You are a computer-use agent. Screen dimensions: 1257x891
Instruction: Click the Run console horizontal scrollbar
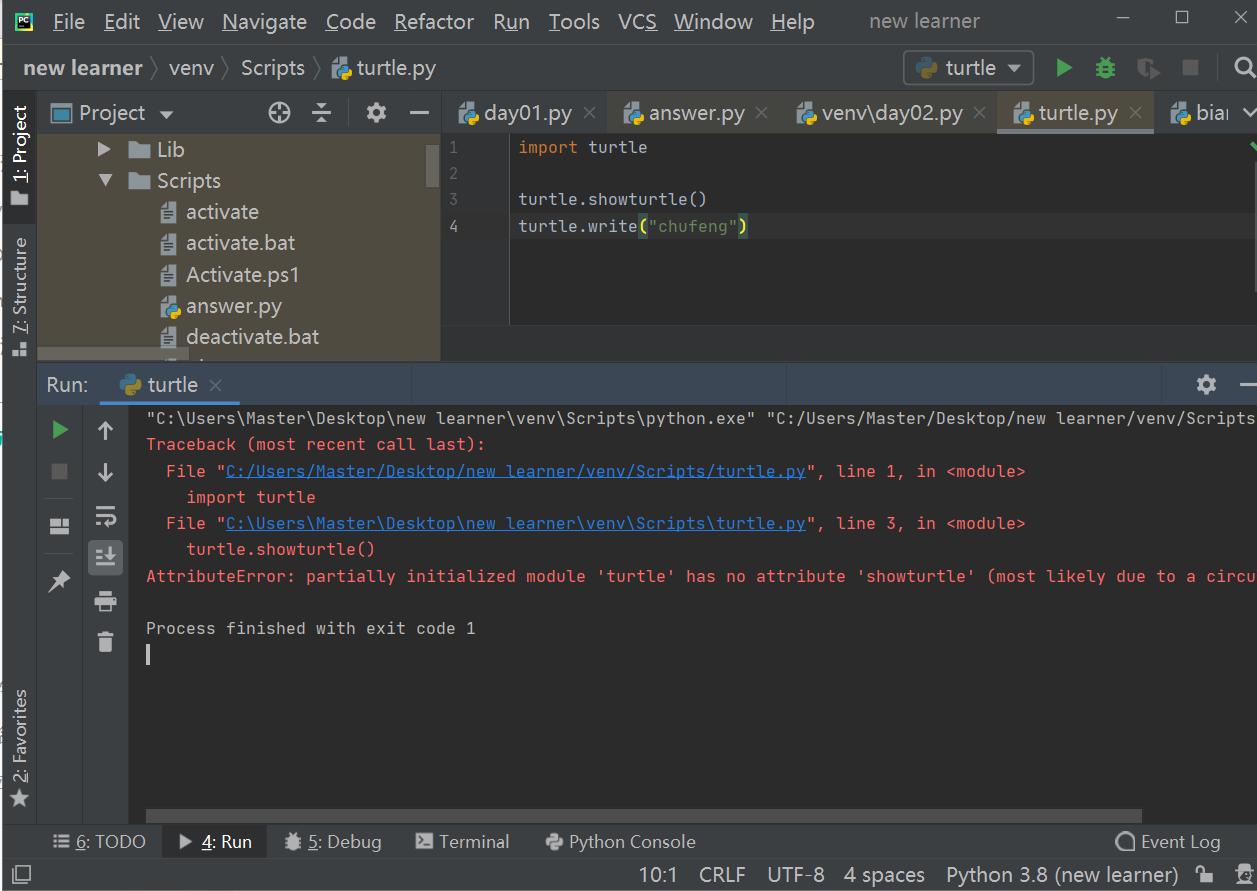643,816
